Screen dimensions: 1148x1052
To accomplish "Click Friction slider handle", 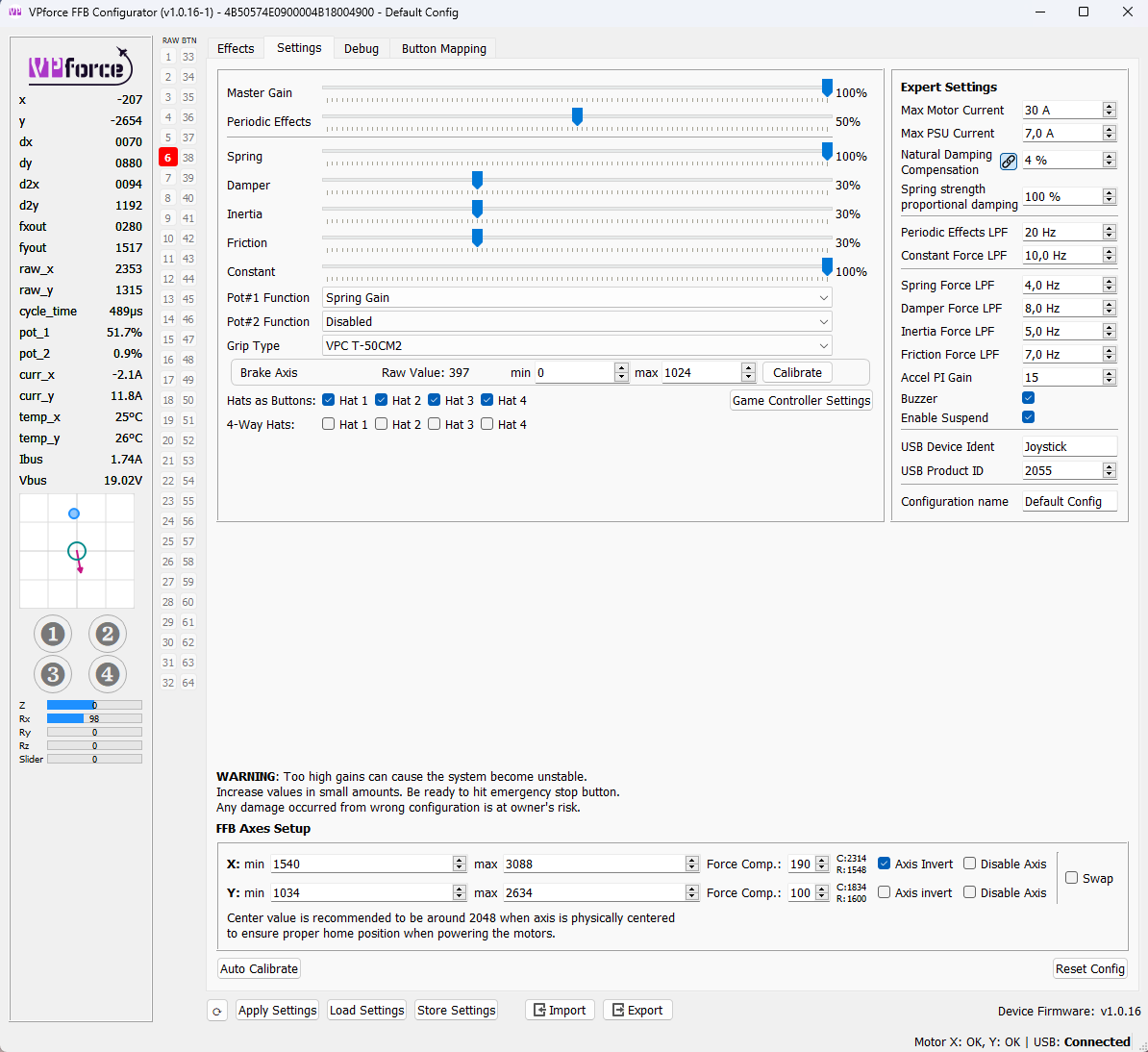I will pyautogui.click(x=477, y=238).
